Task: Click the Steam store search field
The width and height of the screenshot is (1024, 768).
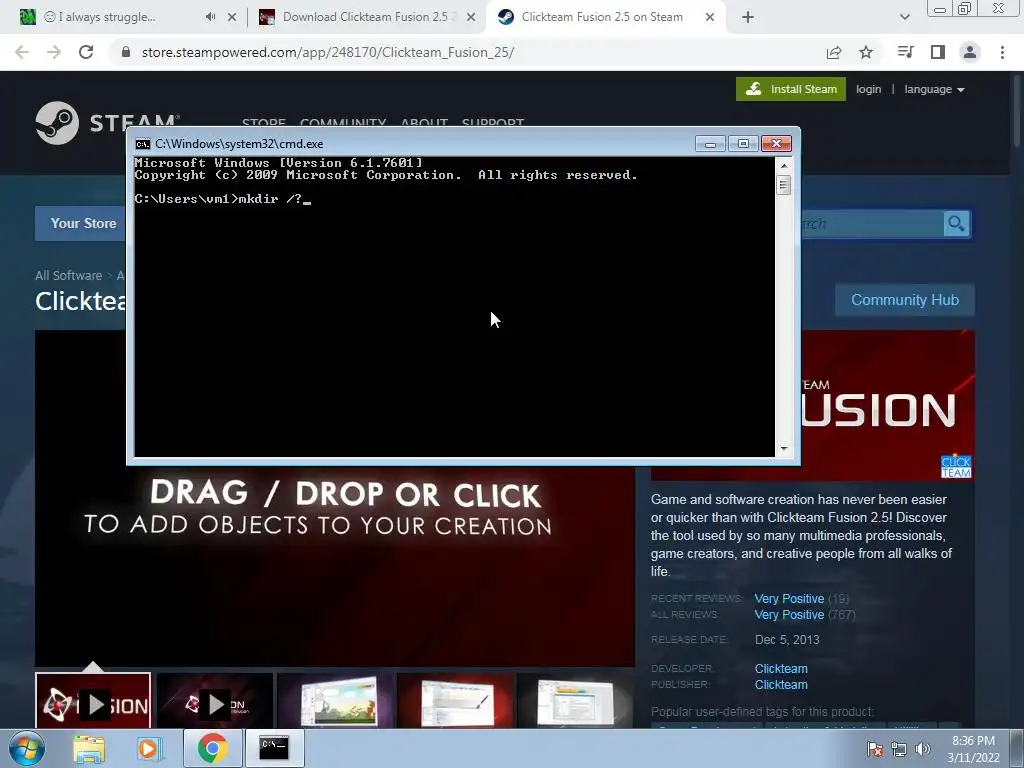Action: 872,224
